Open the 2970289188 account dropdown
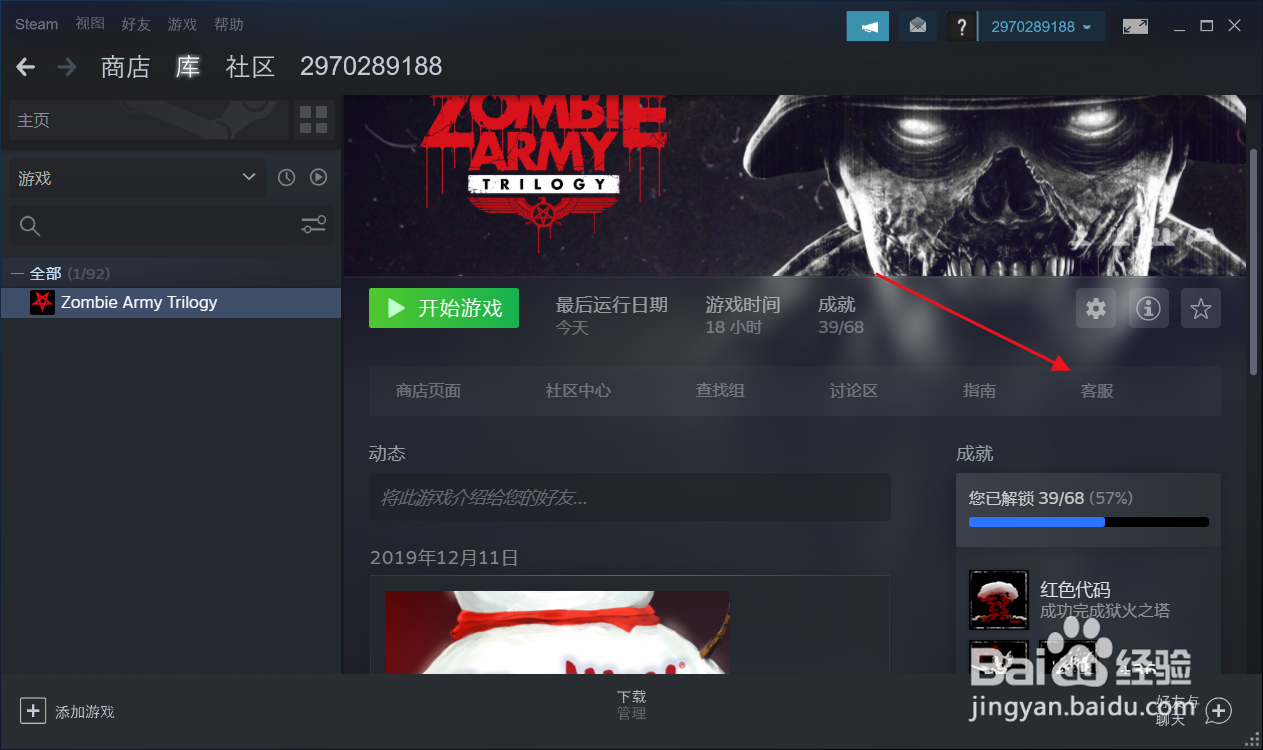The image size is (1263, 750). [1041, 26]
